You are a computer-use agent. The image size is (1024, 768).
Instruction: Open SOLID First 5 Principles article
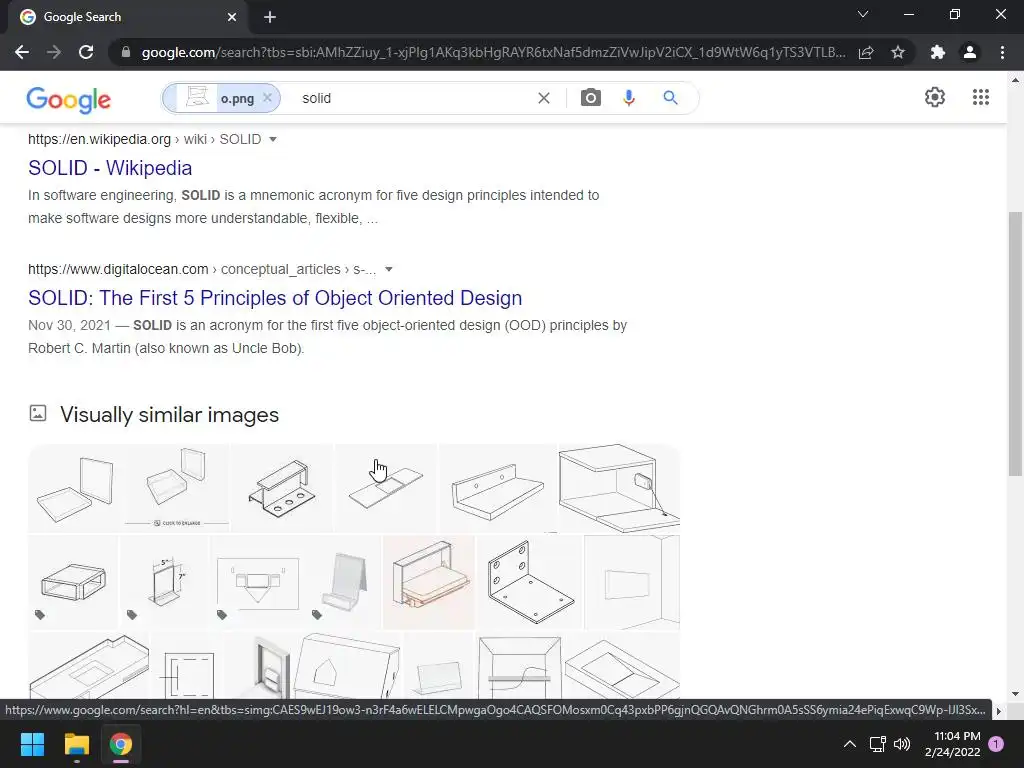click(275, 298)
